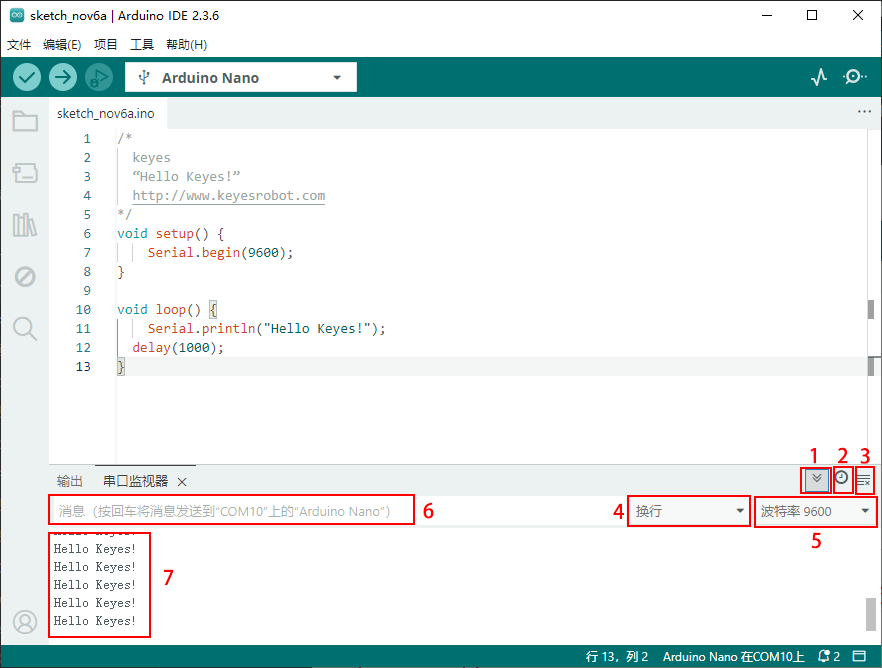The width and height of the screenshot is (882, 668).
Task: Toggle the bottom panel status bar icon
Action: (x=859, y=656)
